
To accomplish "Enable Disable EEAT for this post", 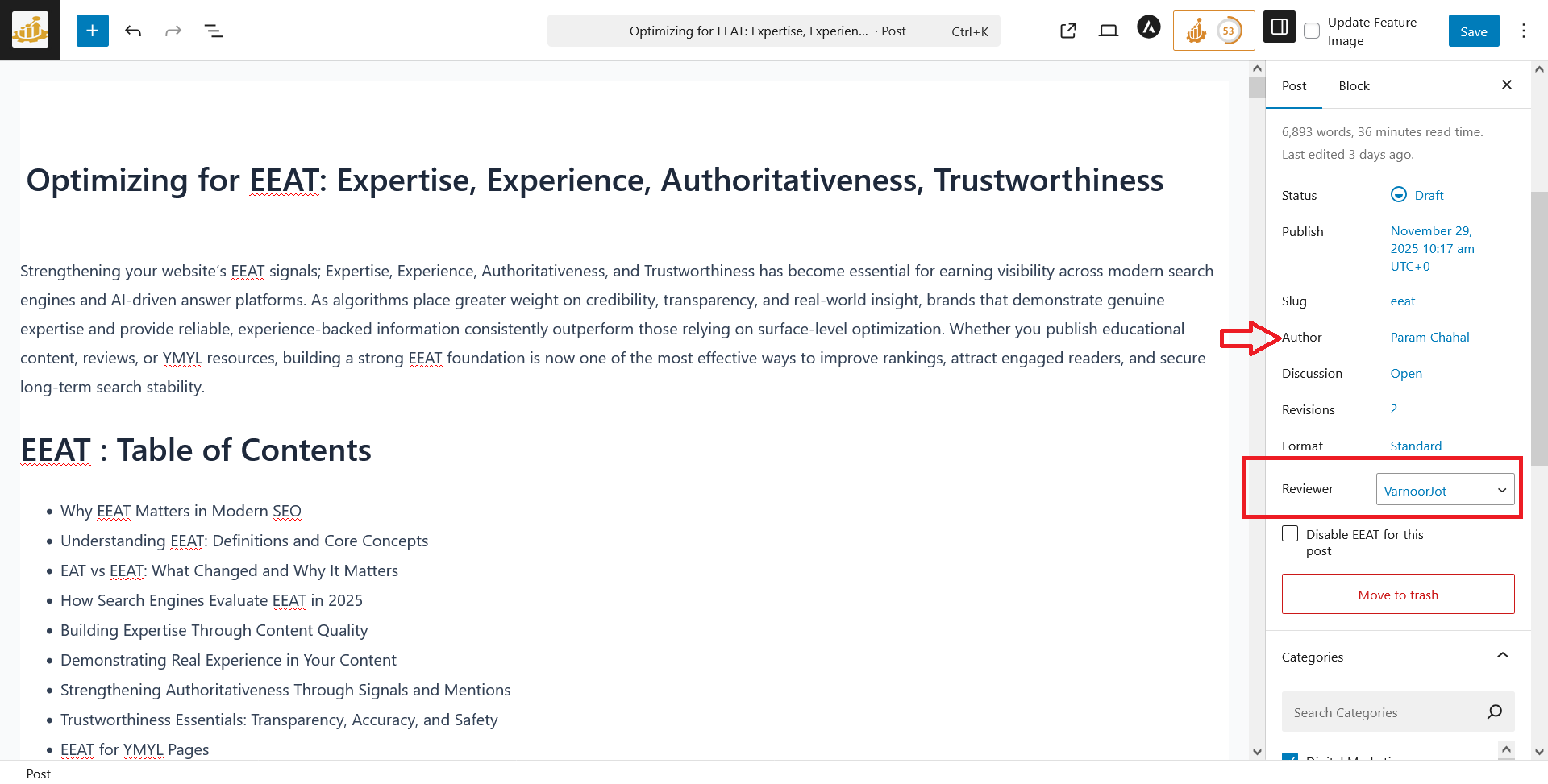I will click(1290, 533).
